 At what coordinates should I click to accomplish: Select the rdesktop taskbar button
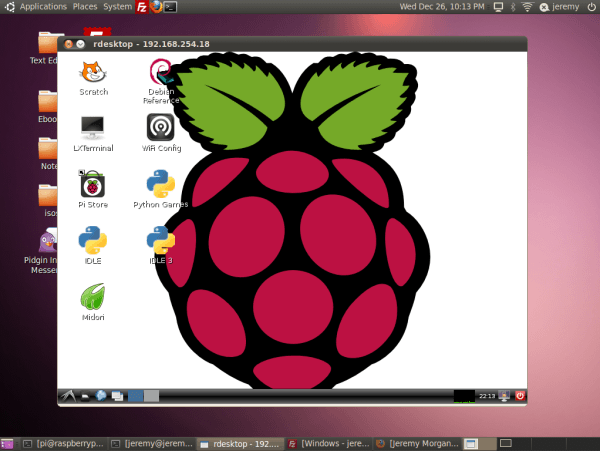tap(241, 444)
